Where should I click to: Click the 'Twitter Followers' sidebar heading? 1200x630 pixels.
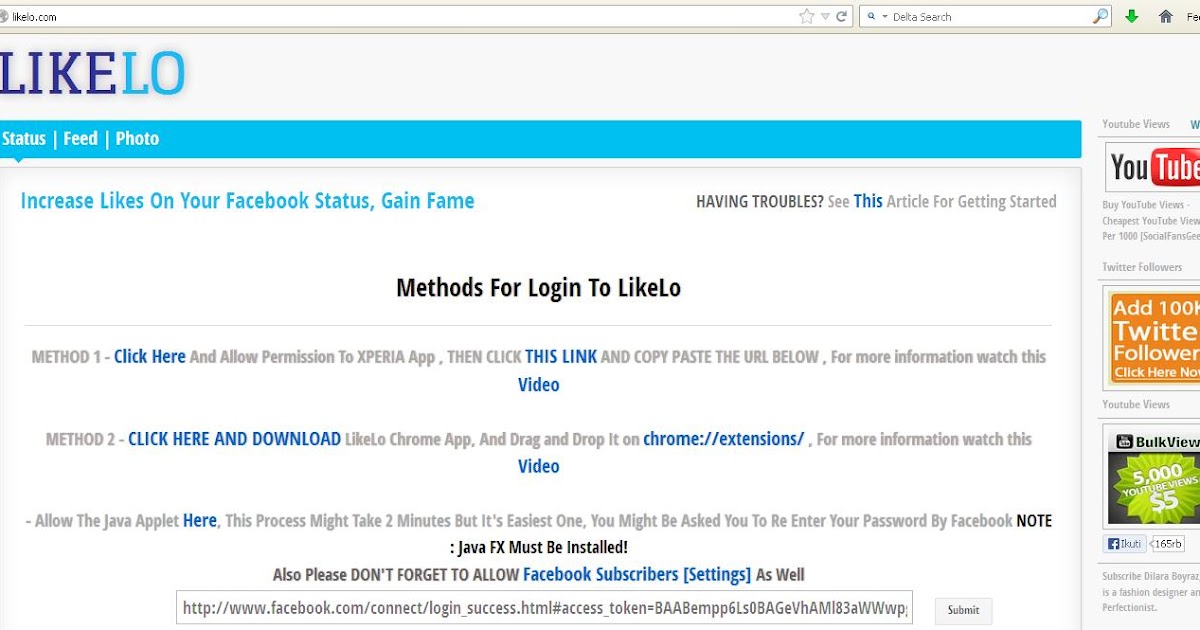pos(1142,268)
